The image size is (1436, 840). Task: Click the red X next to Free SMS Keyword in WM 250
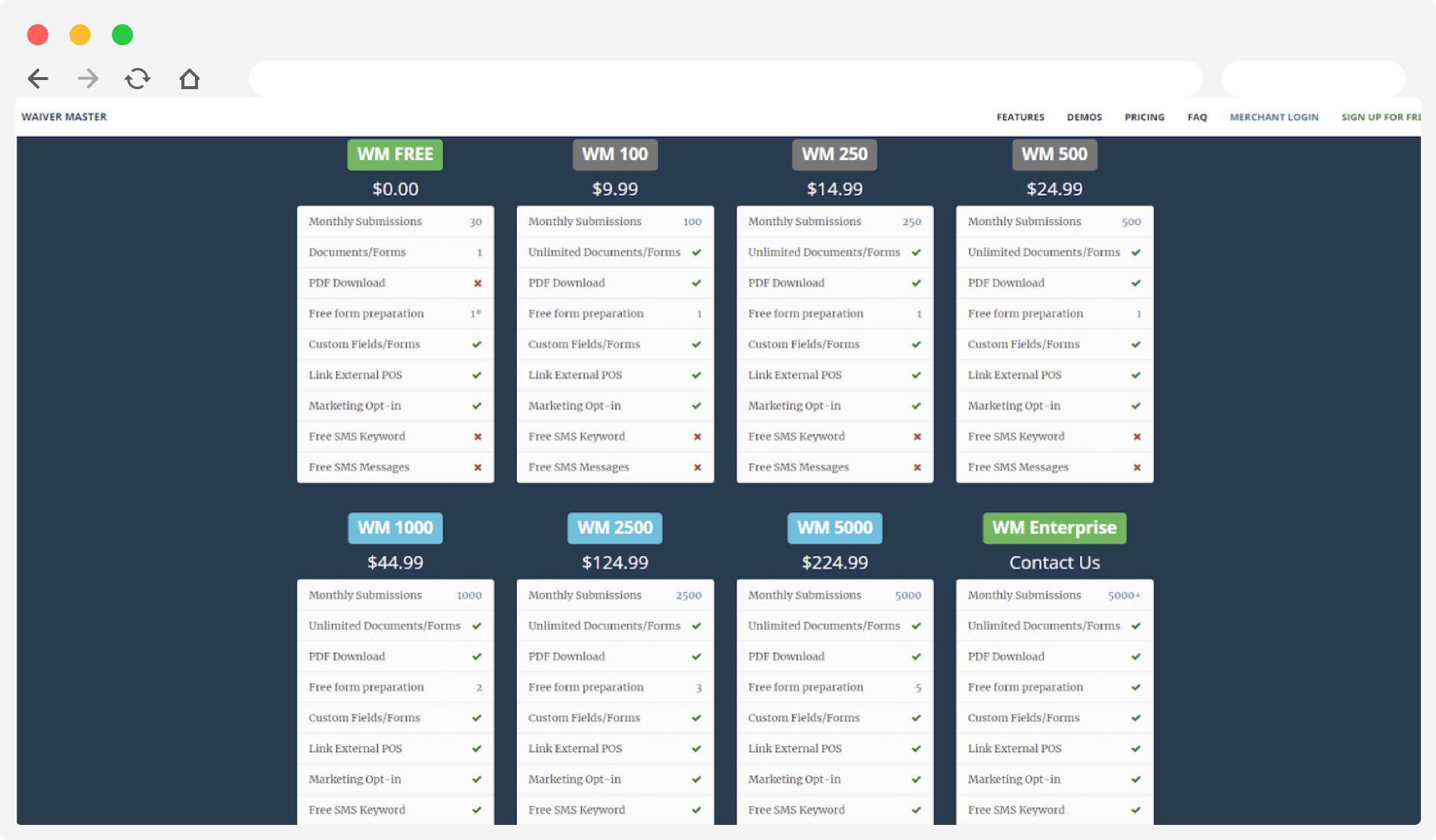(917, 437)
